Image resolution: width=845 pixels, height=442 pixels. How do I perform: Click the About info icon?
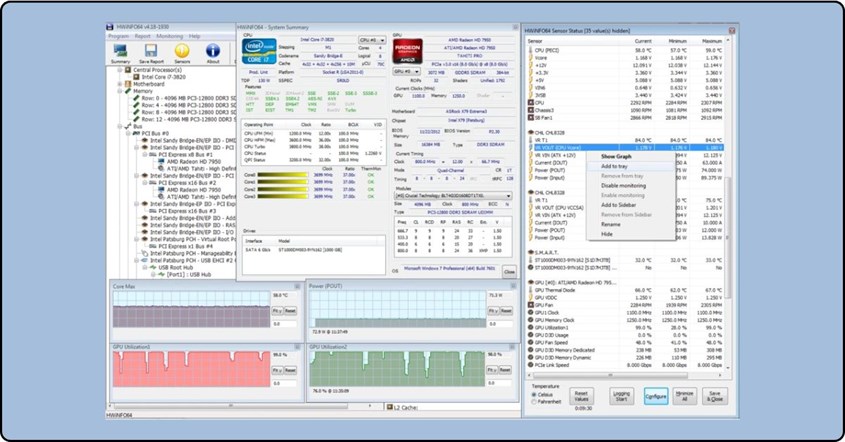coord(213,51)
